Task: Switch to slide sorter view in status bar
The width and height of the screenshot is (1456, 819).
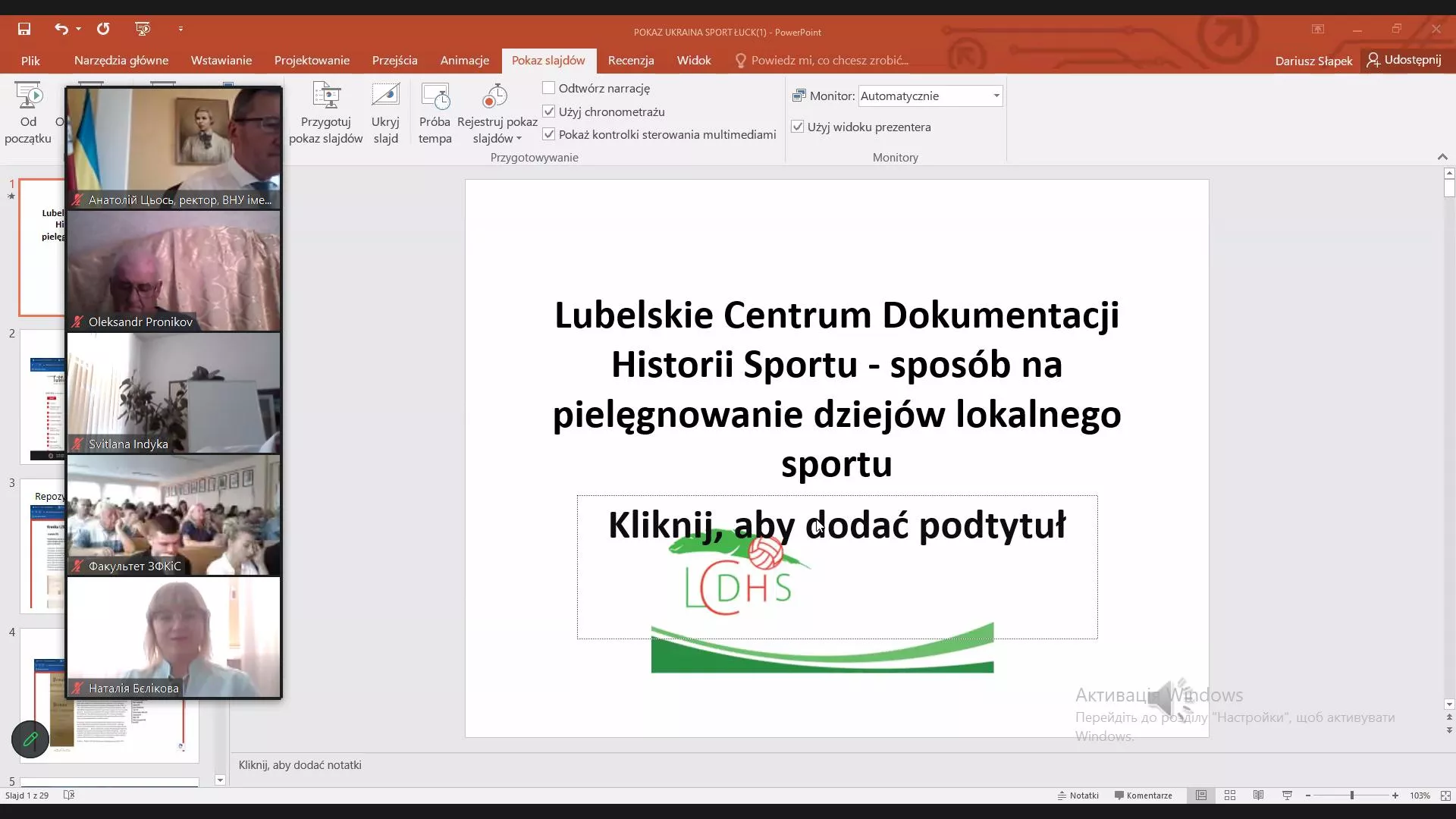Action: [1230, 795]
